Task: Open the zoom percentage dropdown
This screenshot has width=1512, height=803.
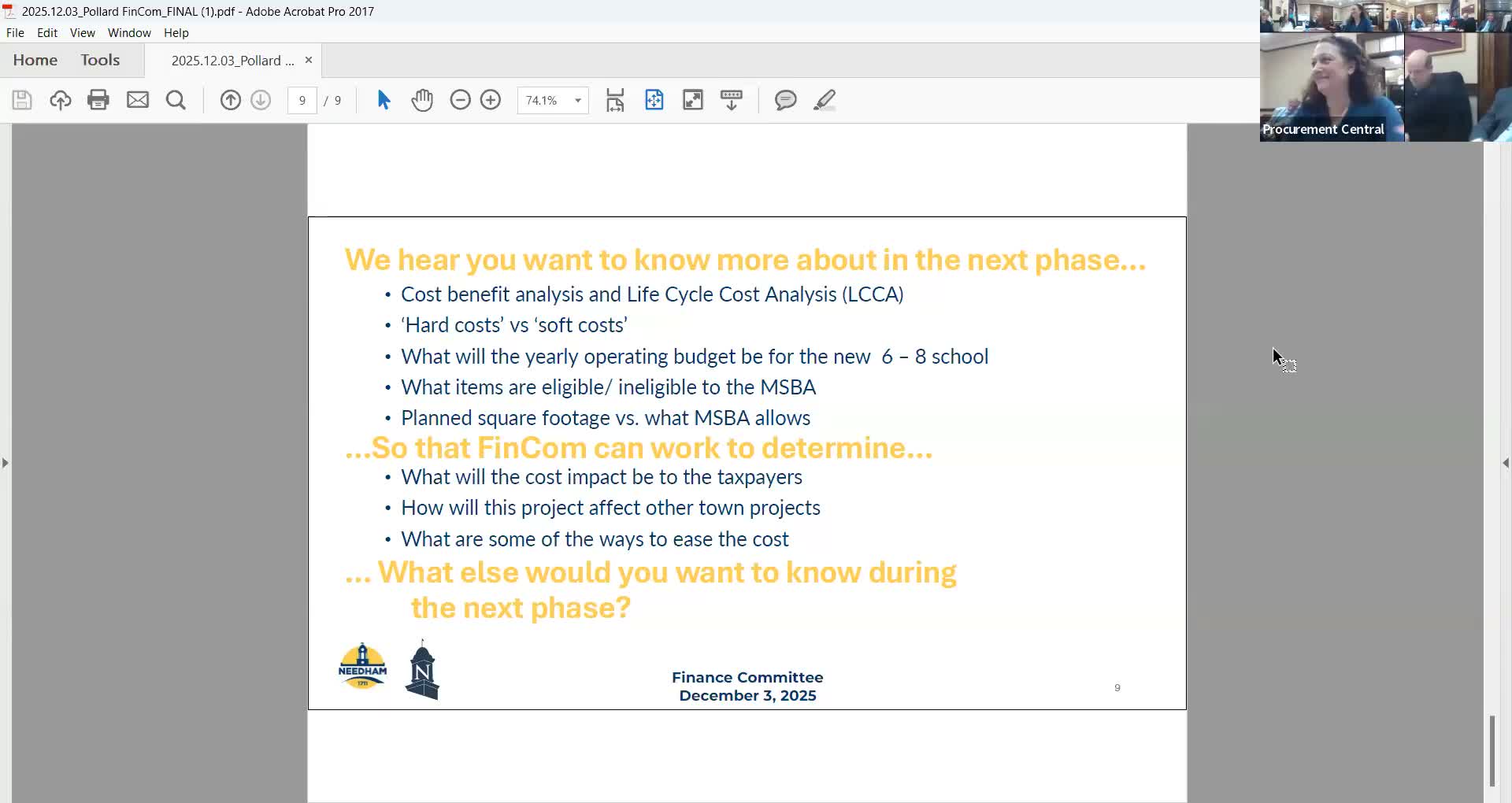Action: point(576,100)
